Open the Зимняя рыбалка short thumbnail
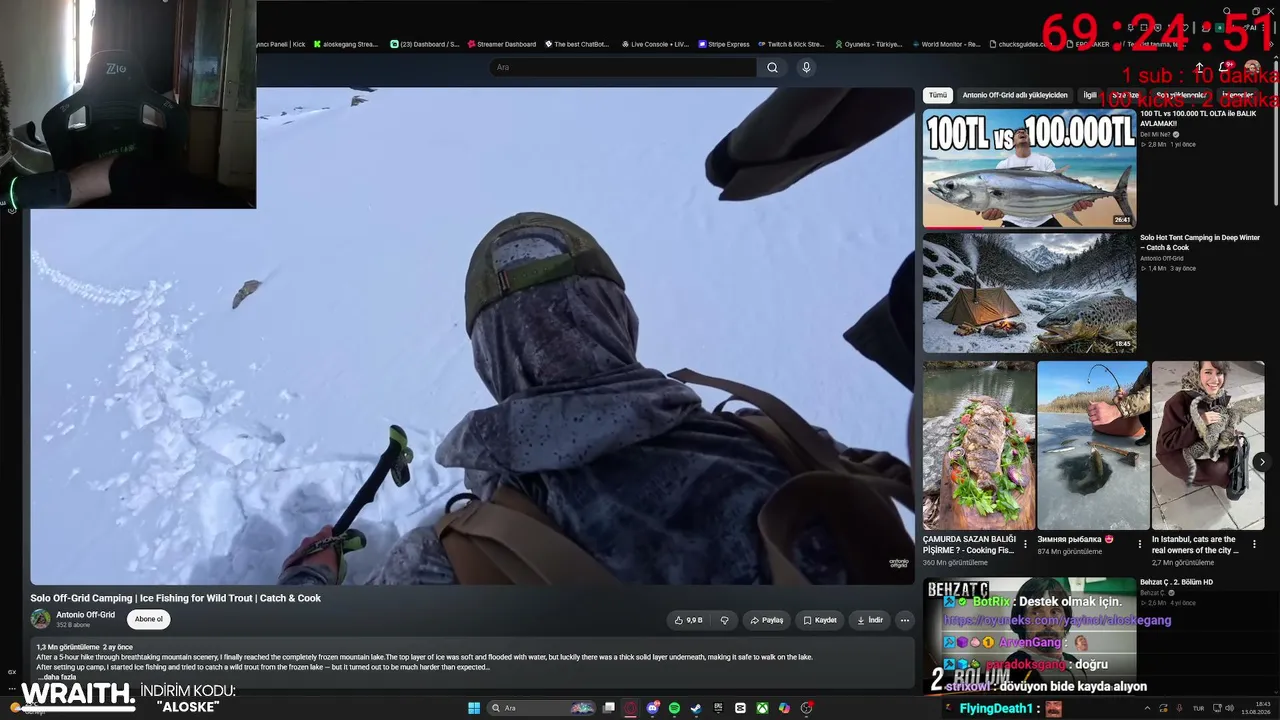Screen dimensions: 1280x720 click(1093, 445)
